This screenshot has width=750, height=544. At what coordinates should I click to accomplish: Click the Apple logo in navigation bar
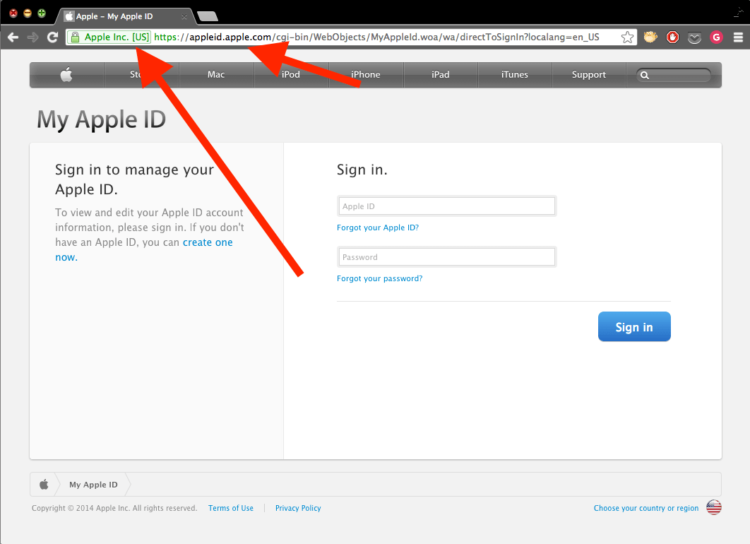pyautogui.click(x=66, y=75)
